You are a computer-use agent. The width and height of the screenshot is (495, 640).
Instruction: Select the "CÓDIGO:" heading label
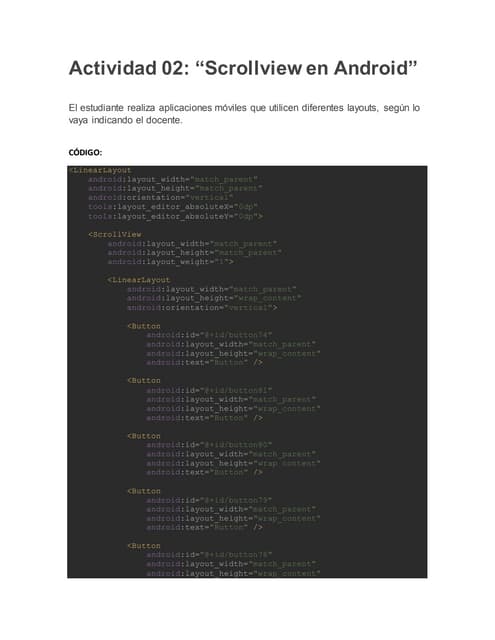(85, 152)
